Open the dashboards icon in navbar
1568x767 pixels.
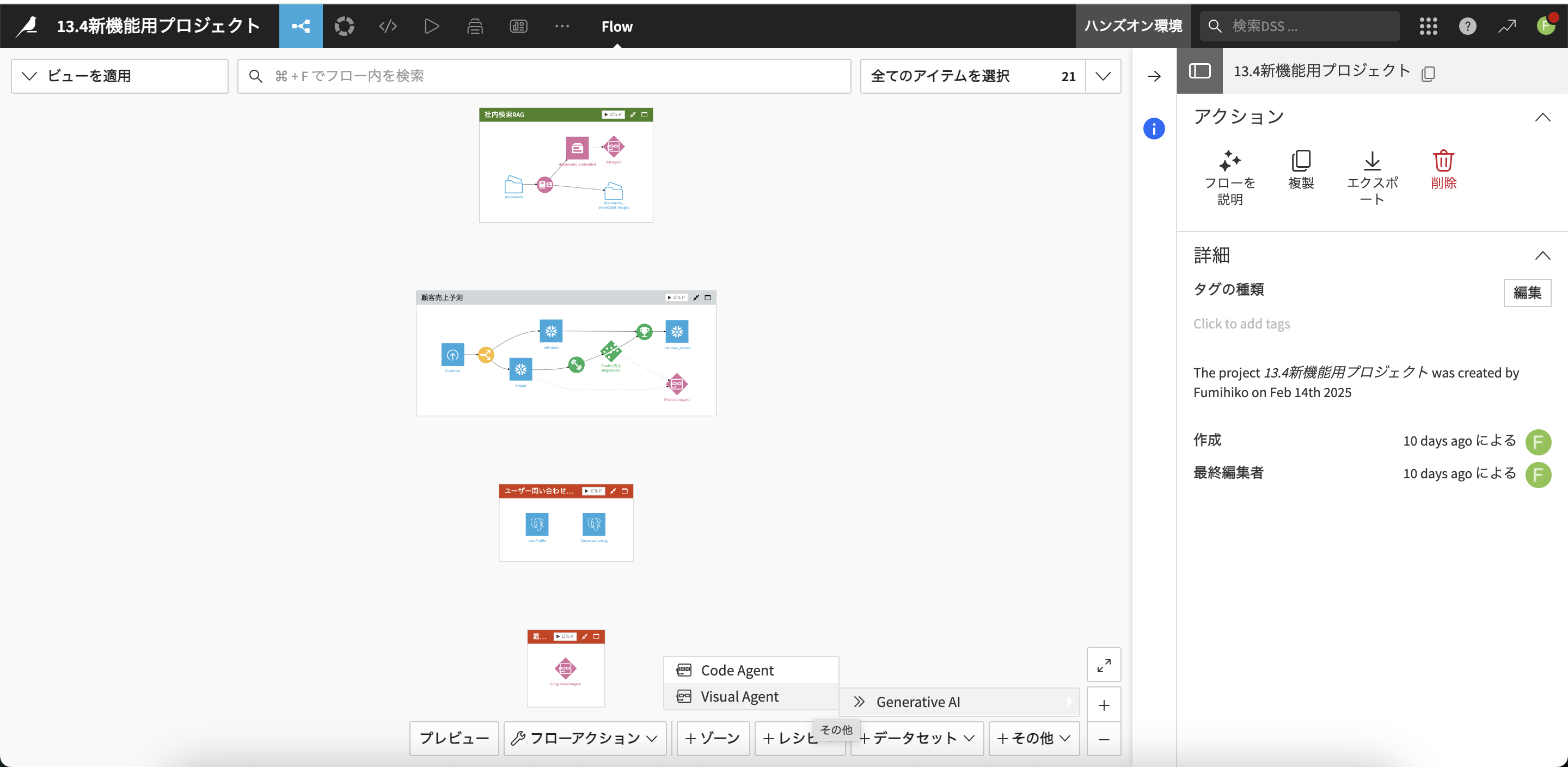tap(518, 26)
